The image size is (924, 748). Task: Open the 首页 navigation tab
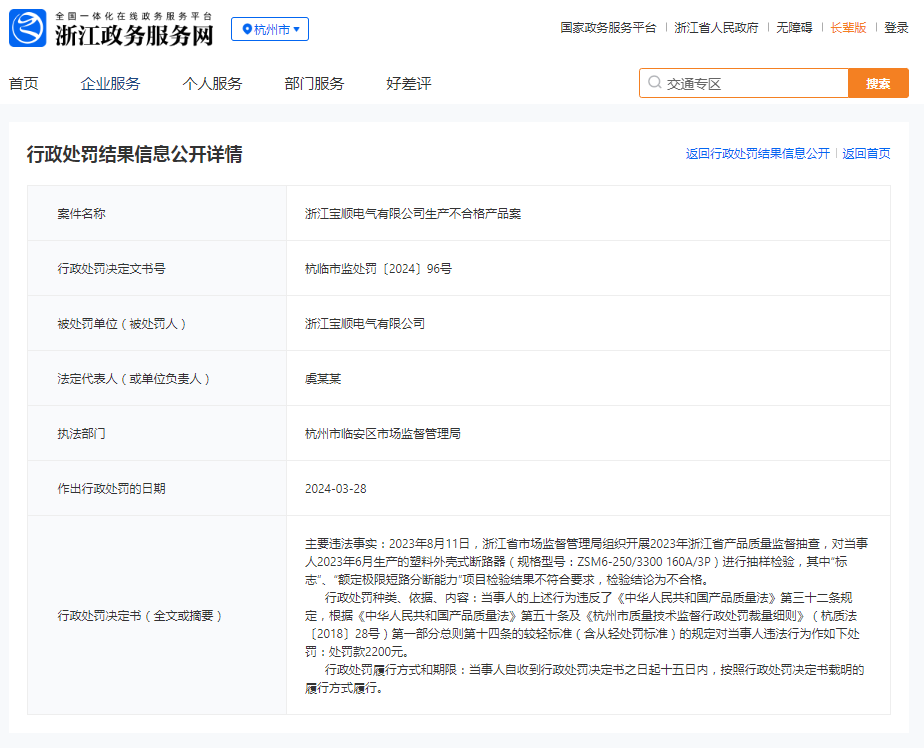(x=24, y=84)
